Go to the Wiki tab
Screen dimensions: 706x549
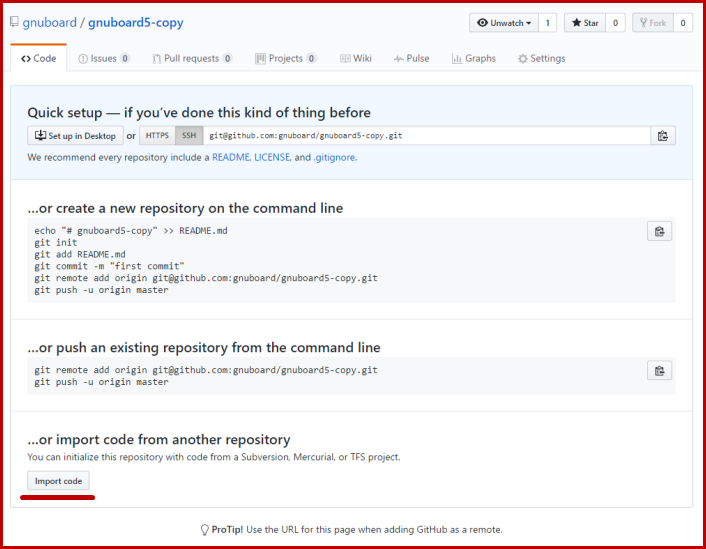click(x=356, y=59)
